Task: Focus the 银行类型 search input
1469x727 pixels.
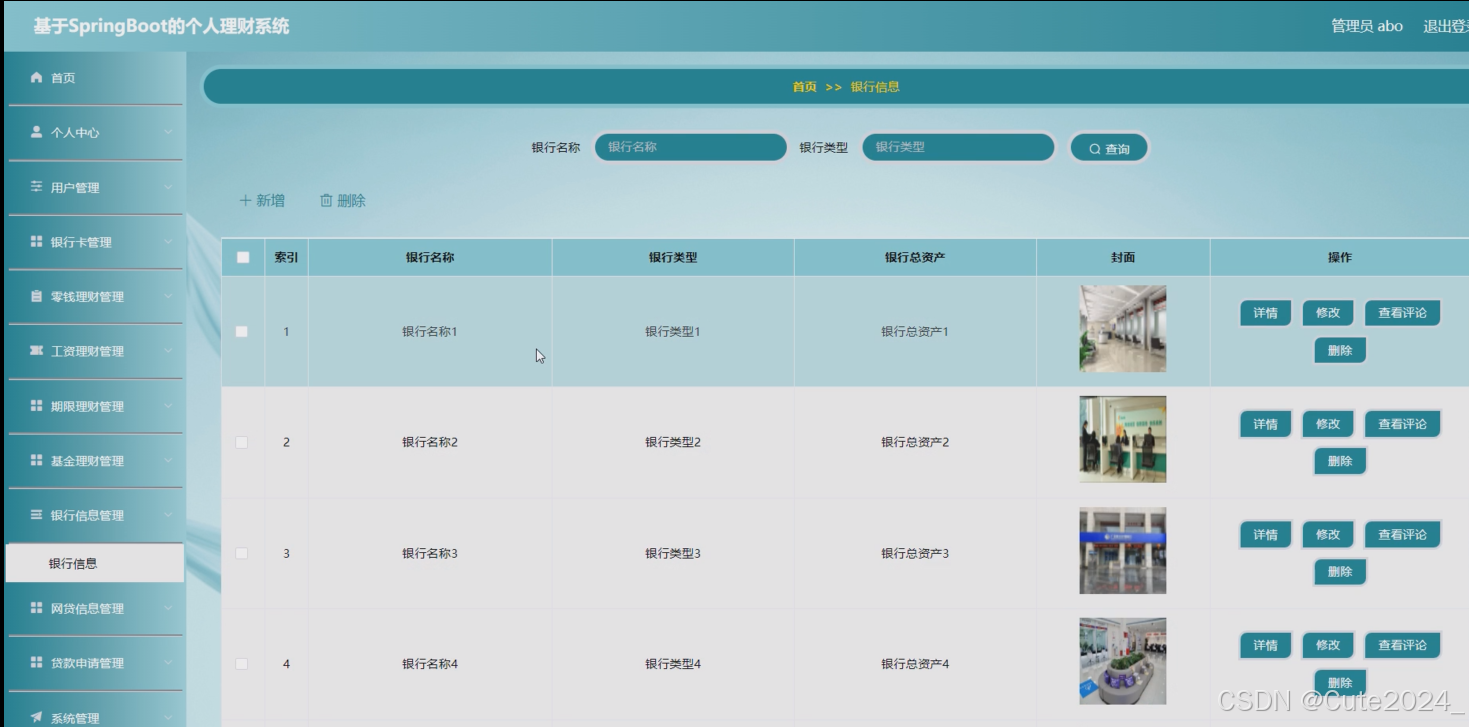Action: click(x=958, y=147)
